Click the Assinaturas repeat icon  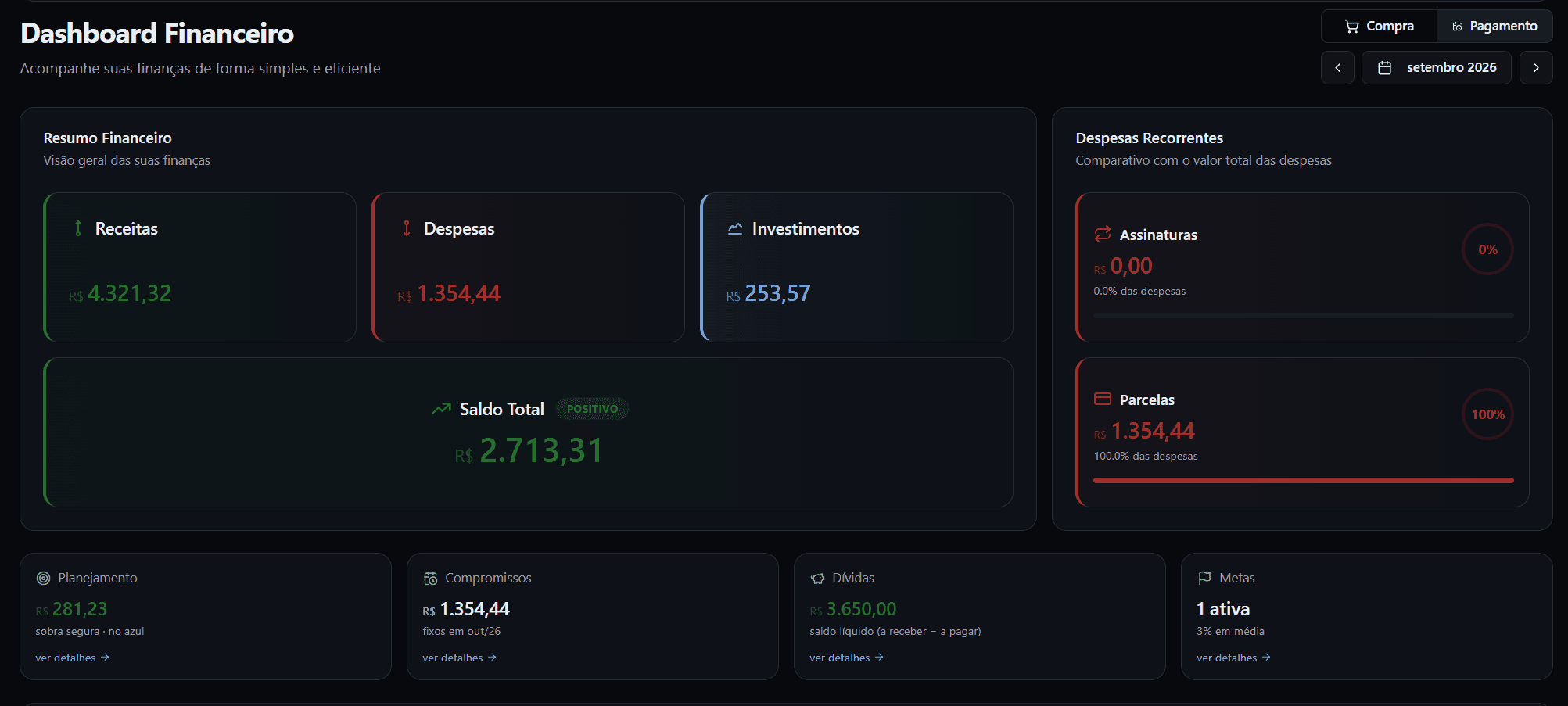(1103, 234)
